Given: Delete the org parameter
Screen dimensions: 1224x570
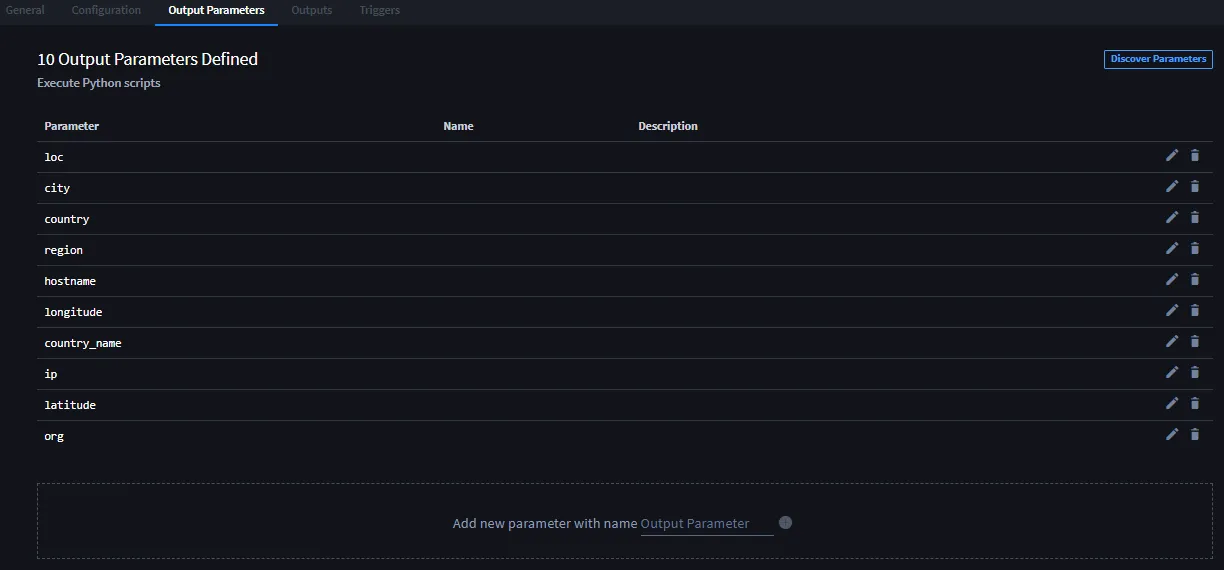Looking at the screenshot, I should tap(1194, 434).
